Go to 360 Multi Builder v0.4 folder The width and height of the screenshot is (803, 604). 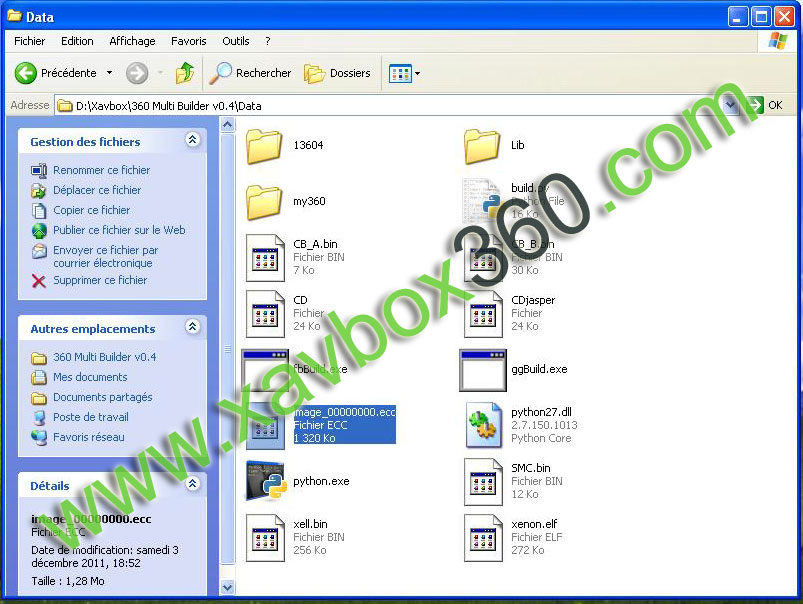click(104, 357)
